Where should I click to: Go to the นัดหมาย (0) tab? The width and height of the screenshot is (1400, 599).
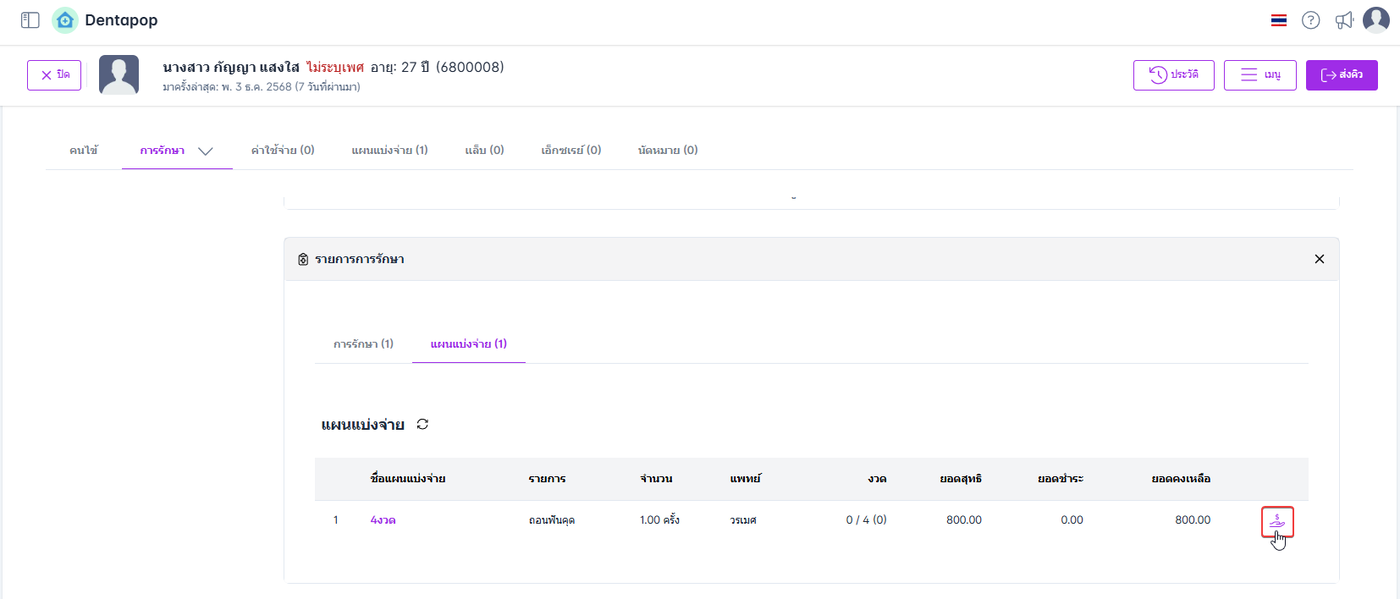[667, 150]
